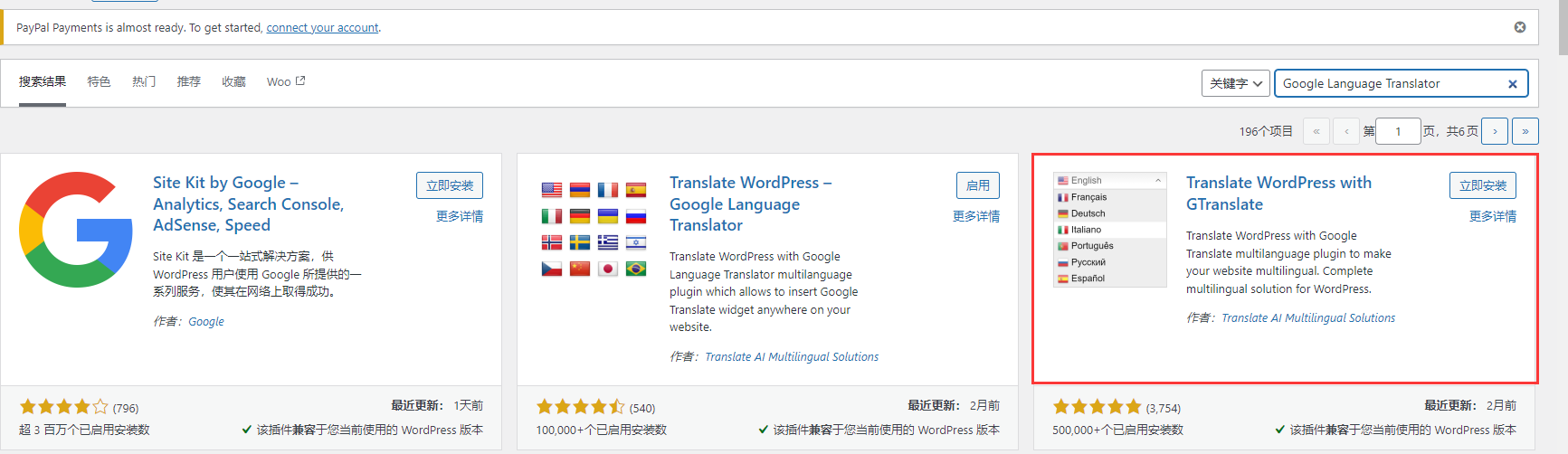Screen dimensions: 1568x454
Task: Install the GTranslate plugin
Action: [1483, 185]
